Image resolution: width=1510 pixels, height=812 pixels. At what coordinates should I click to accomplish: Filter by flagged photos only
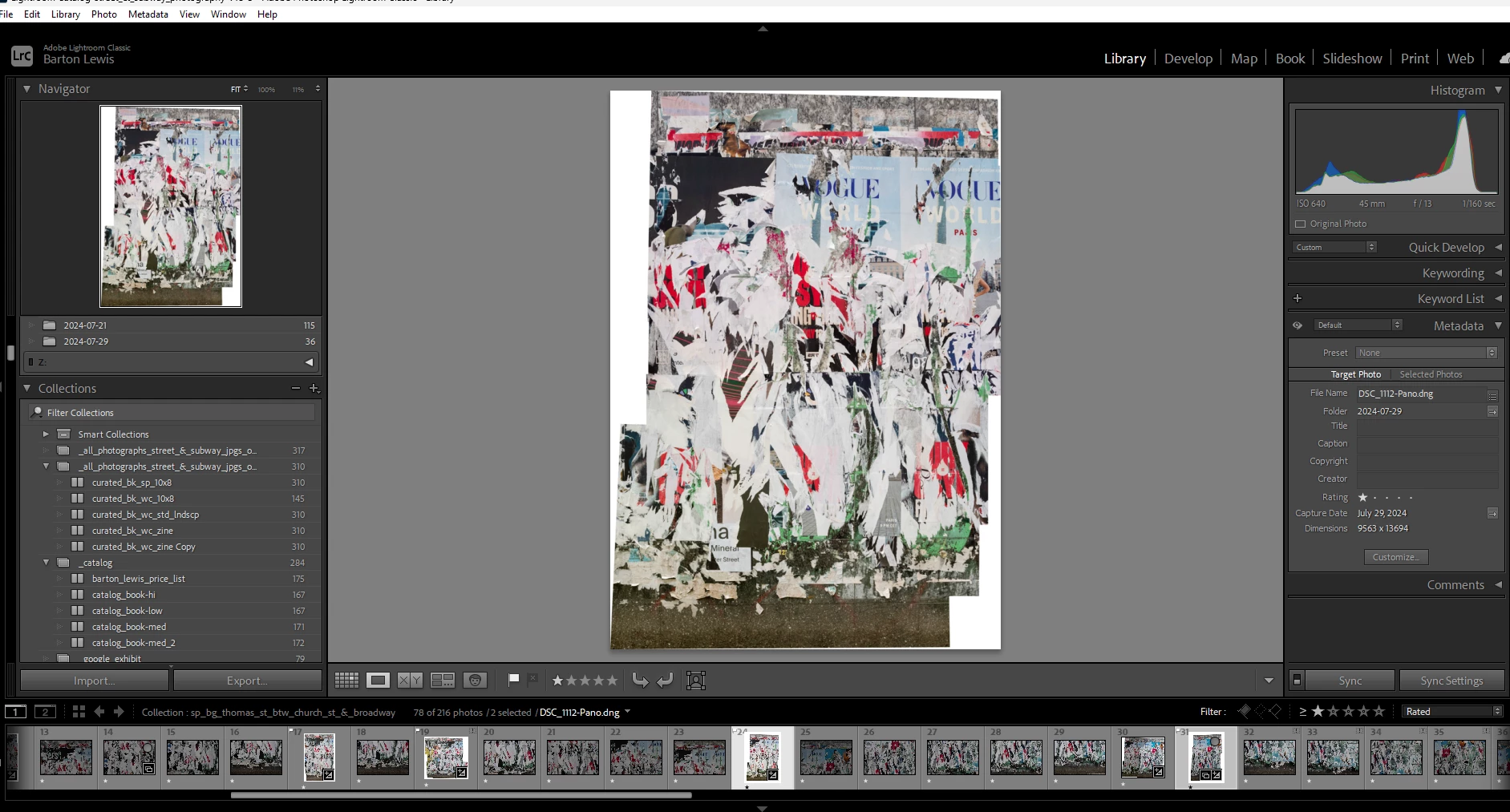tap(1245, 711)
